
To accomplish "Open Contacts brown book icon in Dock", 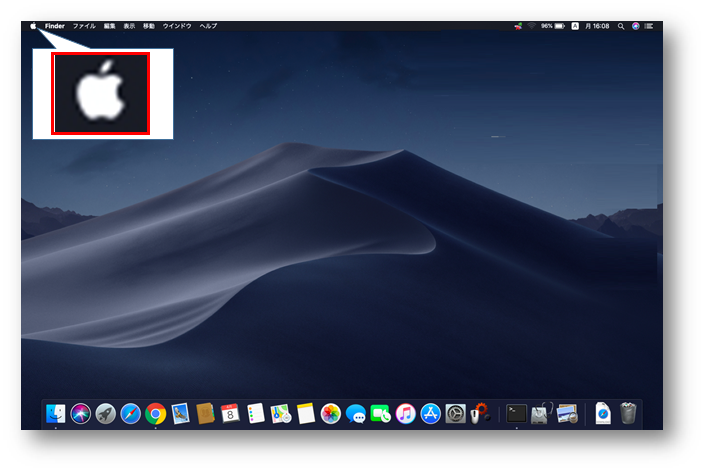I will pyautogui.click(x=205, y=414).
